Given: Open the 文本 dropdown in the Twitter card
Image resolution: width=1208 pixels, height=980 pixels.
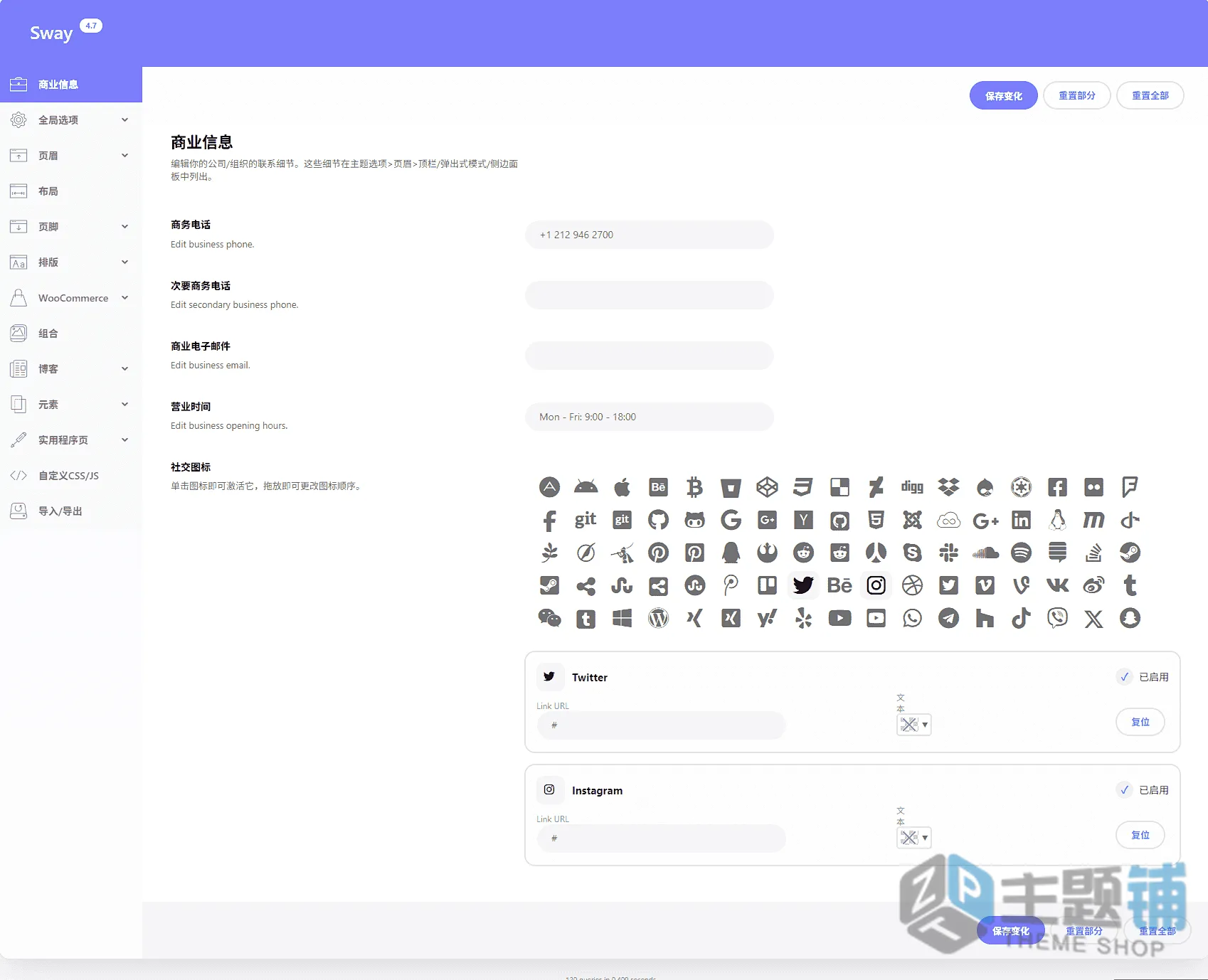Looking at the screenshot, I should [914, 725].
